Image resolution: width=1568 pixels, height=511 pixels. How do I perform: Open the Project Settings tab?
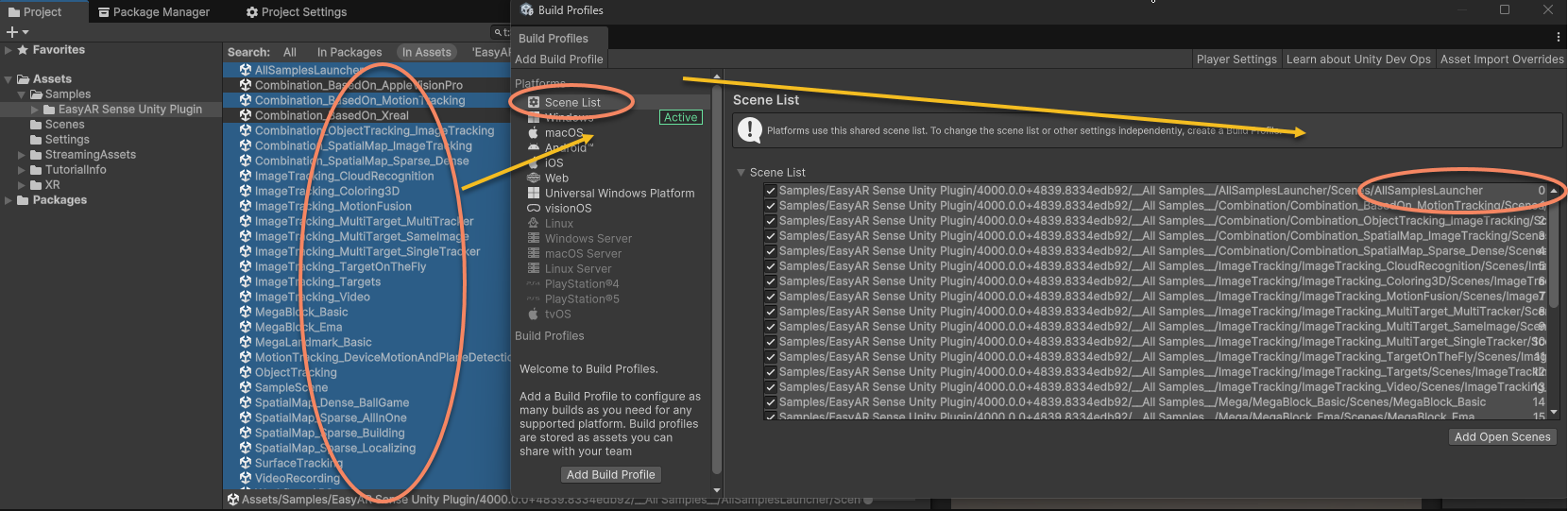coord(296,12)
